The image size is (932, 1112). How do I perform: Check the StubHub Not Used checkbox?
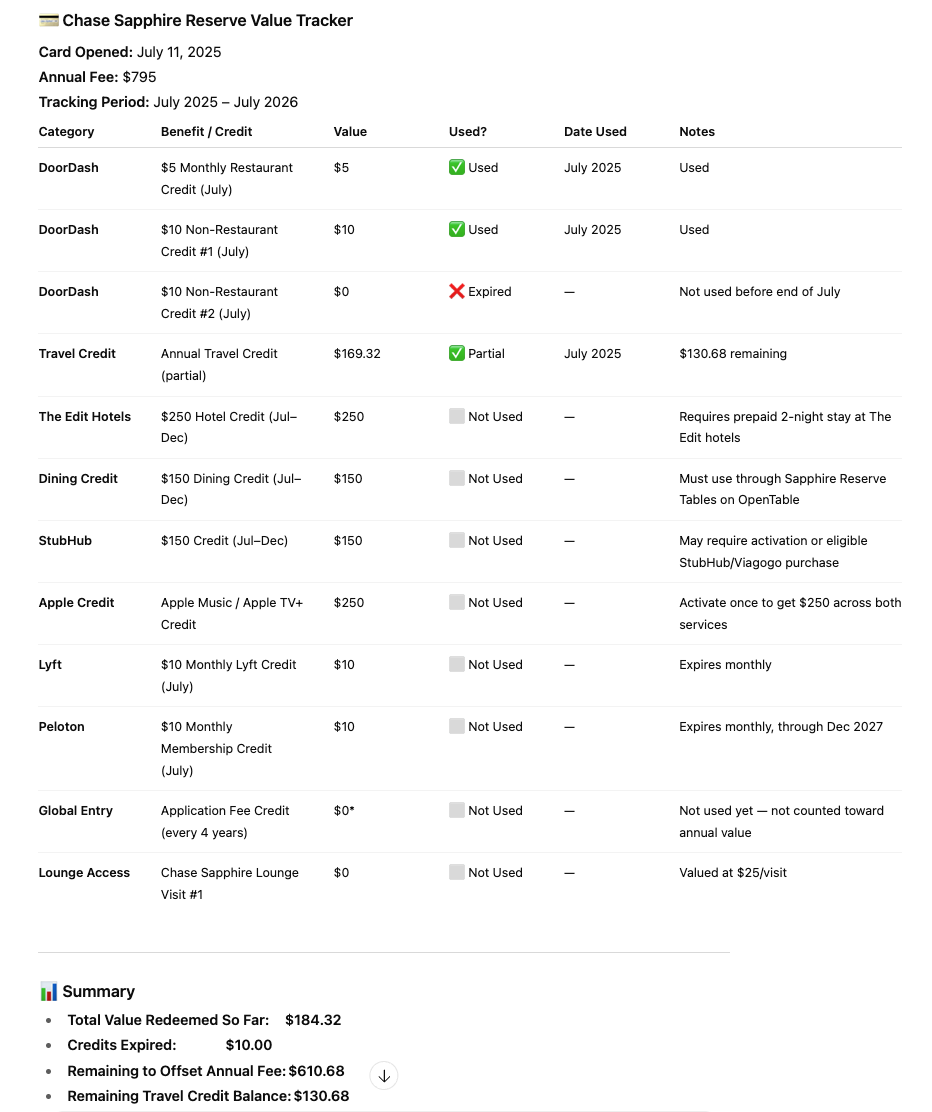457,540
